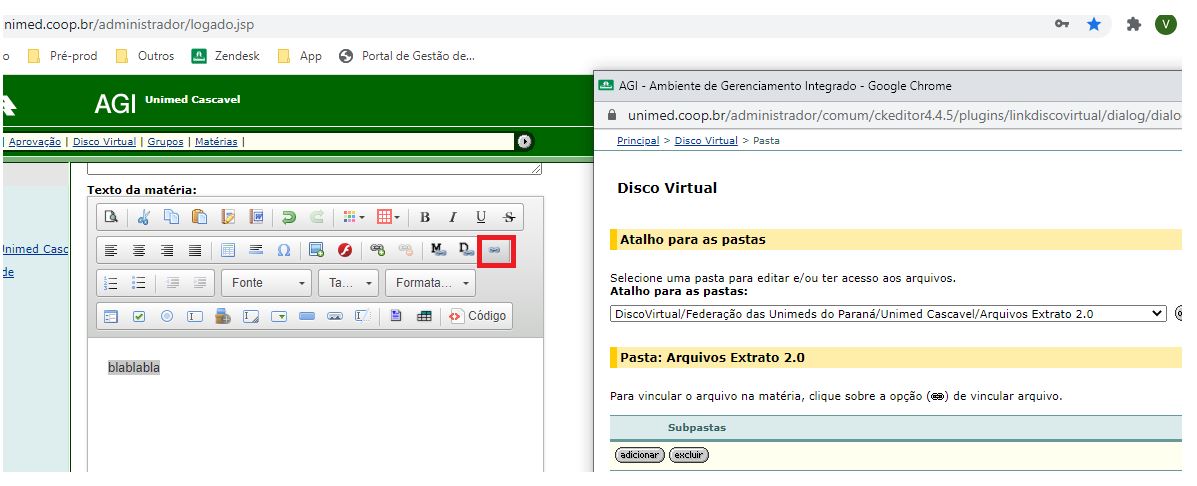This screenshot has width=1197, height=486.
Task: Open Grupos menu in AGI
Action: pyautogui.click(x=166, y=142)
